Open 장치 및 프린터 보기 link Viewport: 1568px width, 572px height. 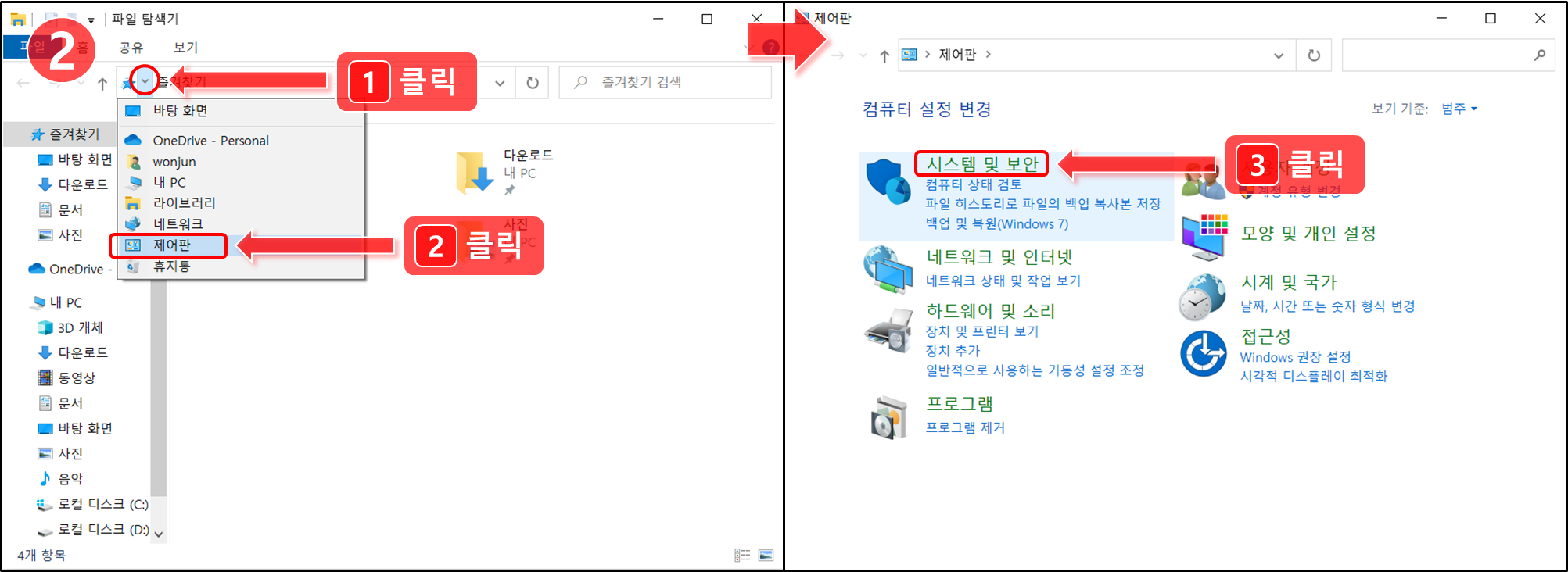click(982, 331)
